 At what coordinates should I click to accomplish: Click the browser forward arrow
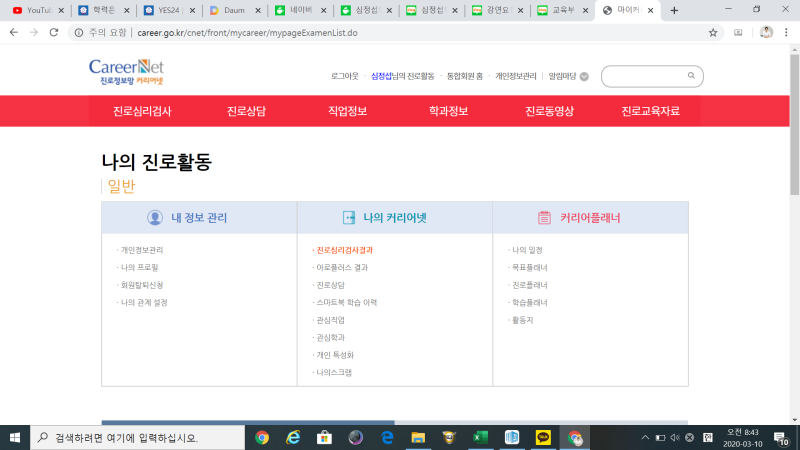[34, 33]
